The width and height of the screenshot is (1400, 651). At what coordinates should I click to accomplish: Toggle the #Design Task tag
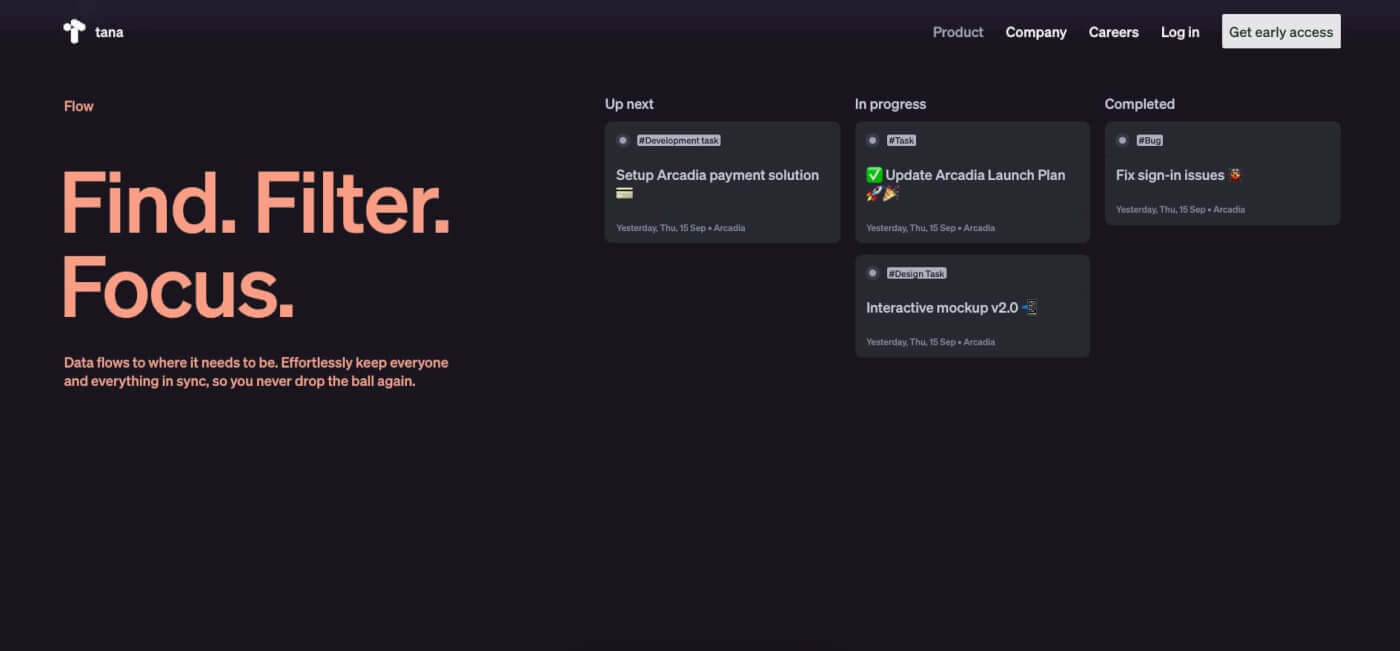point(916,273)
